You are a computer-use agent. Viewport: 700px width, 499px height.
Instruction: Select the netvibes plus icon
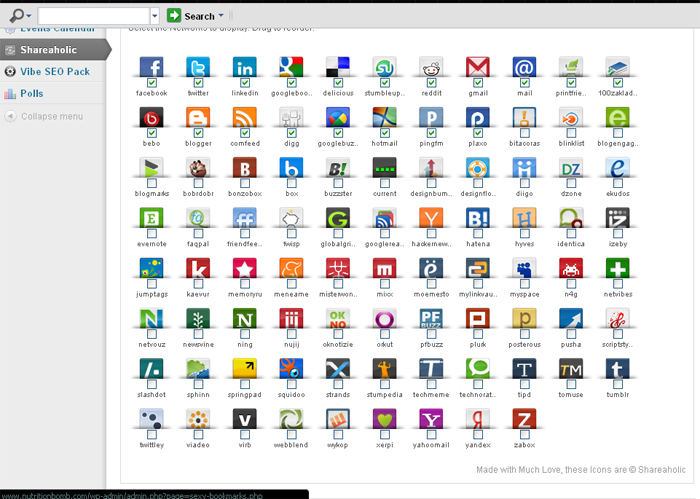(x=618, y=268)
